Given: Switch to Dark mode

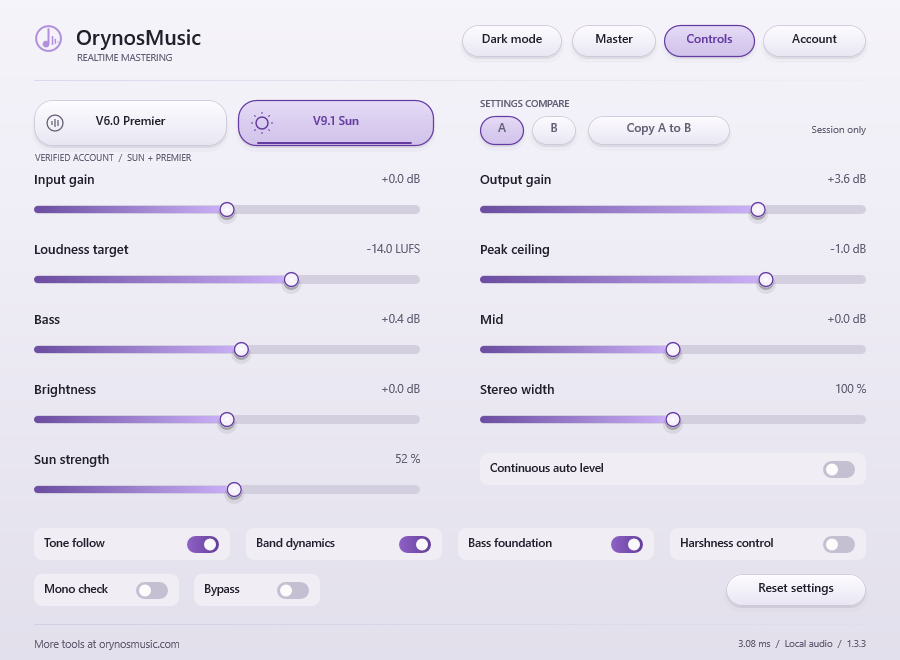Looking at the screenshot, I should 512,40.
